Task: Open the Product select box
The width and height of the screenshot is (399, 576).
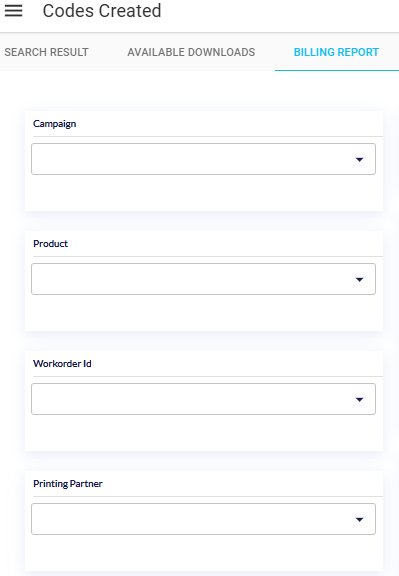Action: pos(203,279)
